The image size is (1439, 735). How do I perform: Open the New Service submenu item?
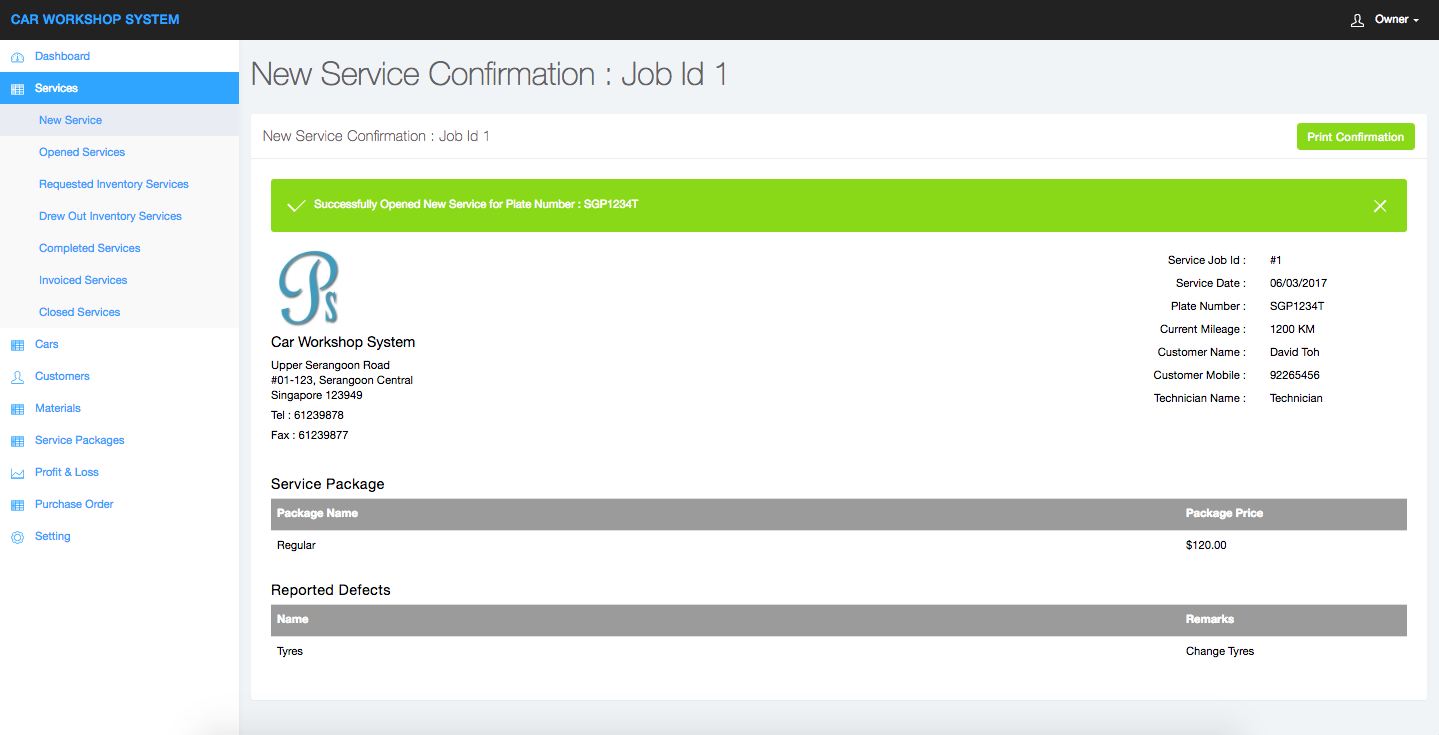tap(70, 120)
